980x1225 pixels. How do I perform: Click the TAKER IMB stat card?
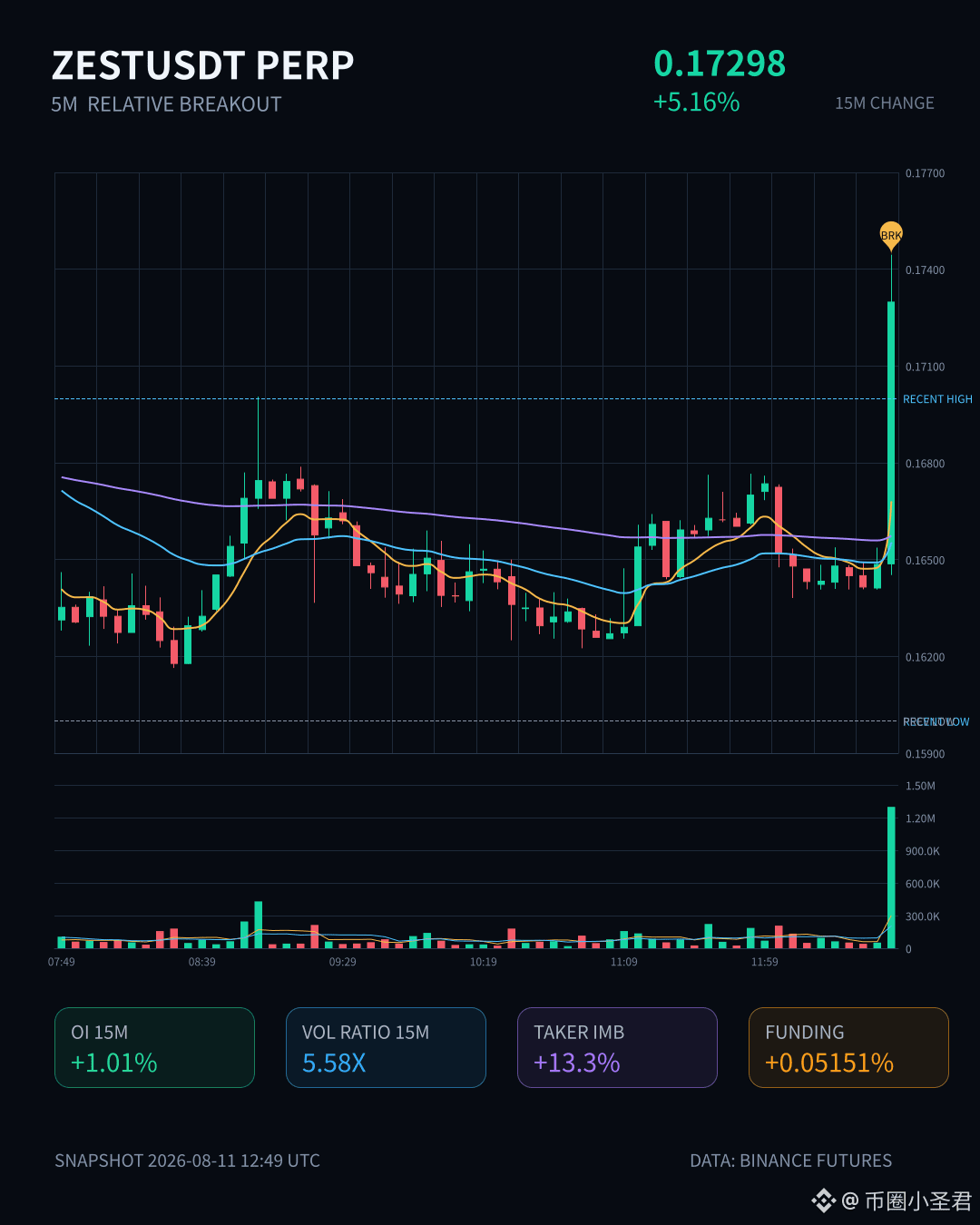(617, 1047)
